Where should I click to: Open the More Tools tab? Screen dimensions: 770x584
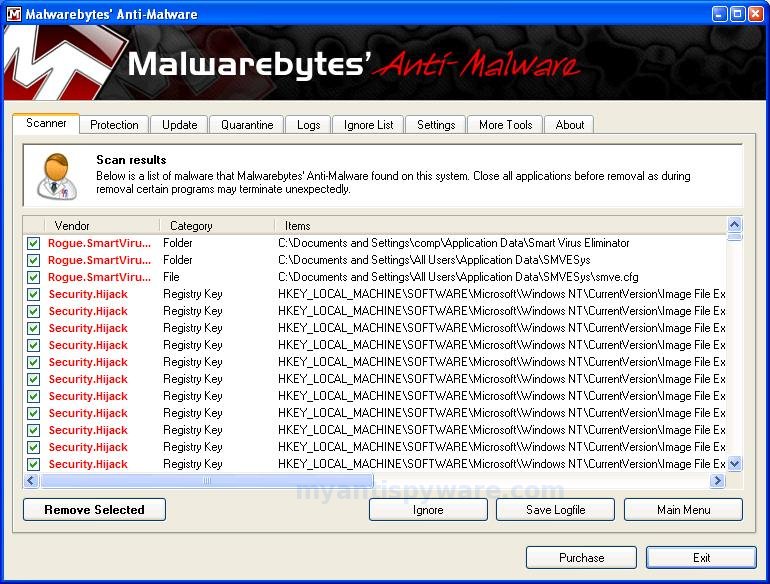pyautogui.click(x=506, y=125)
